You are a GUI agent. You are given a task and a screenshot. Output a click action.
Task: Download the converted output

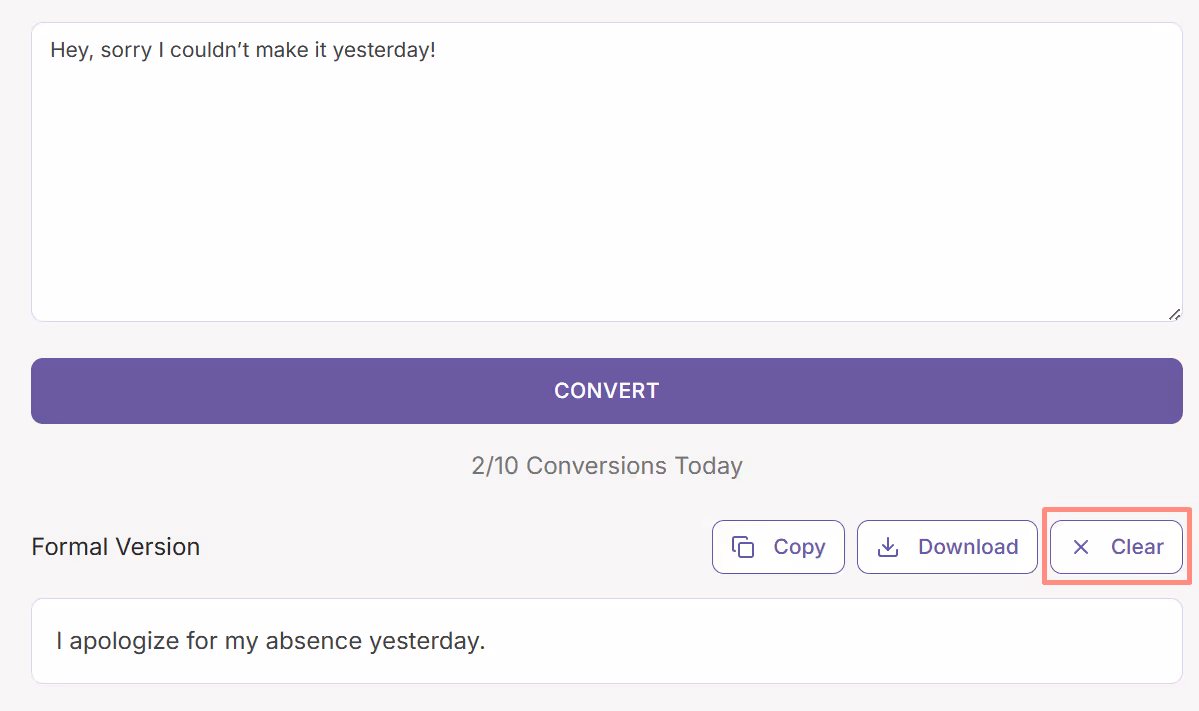tap(946, 546)
